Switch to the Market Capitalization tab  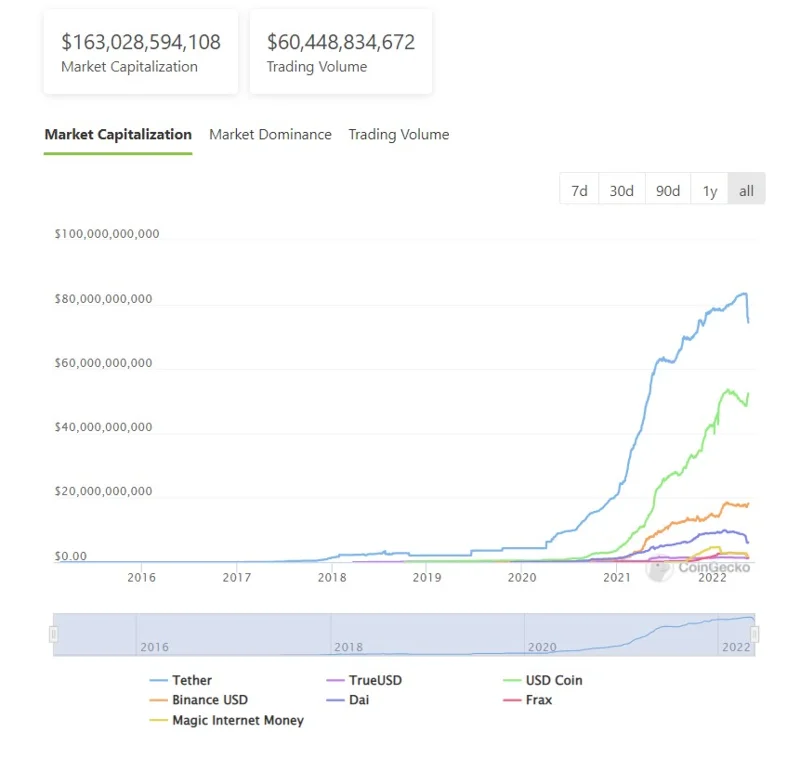(x=118, y=135)
